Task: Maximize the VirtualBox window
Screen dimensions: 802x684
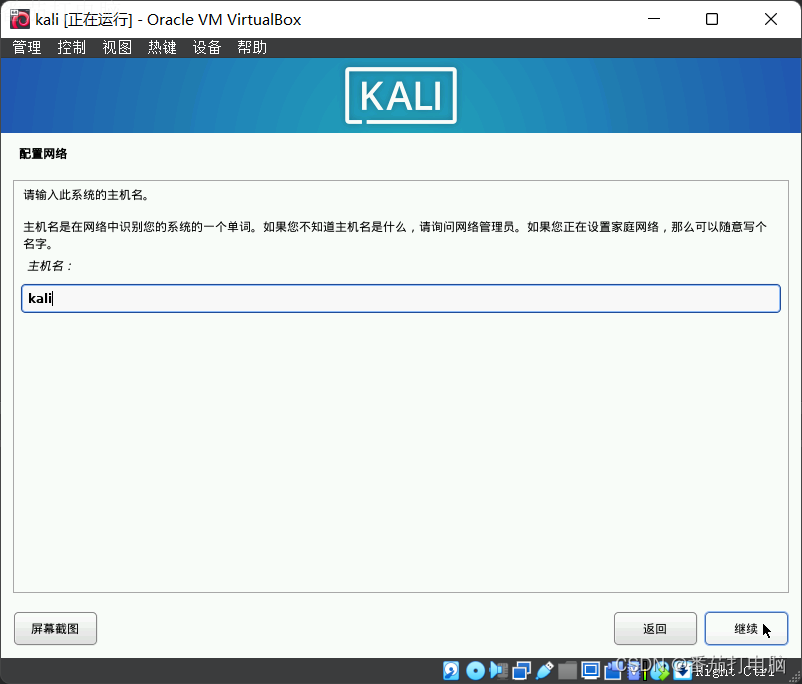Action: 711,19
